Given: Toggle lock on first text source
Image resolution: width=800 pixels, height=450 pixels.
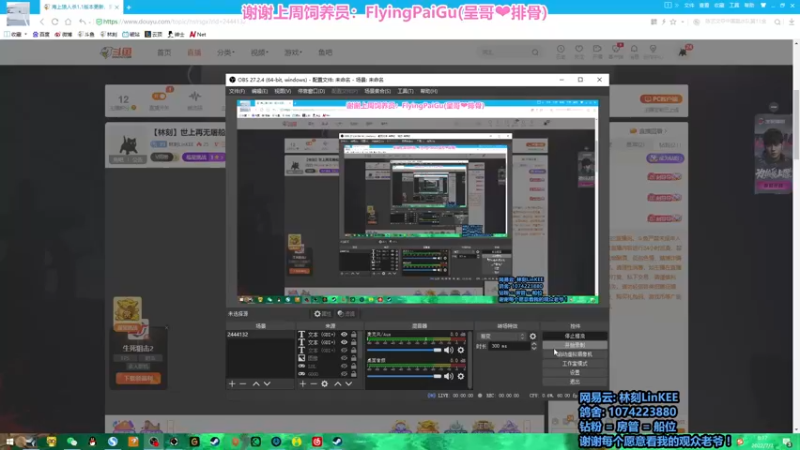Looking at the screenshot, I should [354, 335].
